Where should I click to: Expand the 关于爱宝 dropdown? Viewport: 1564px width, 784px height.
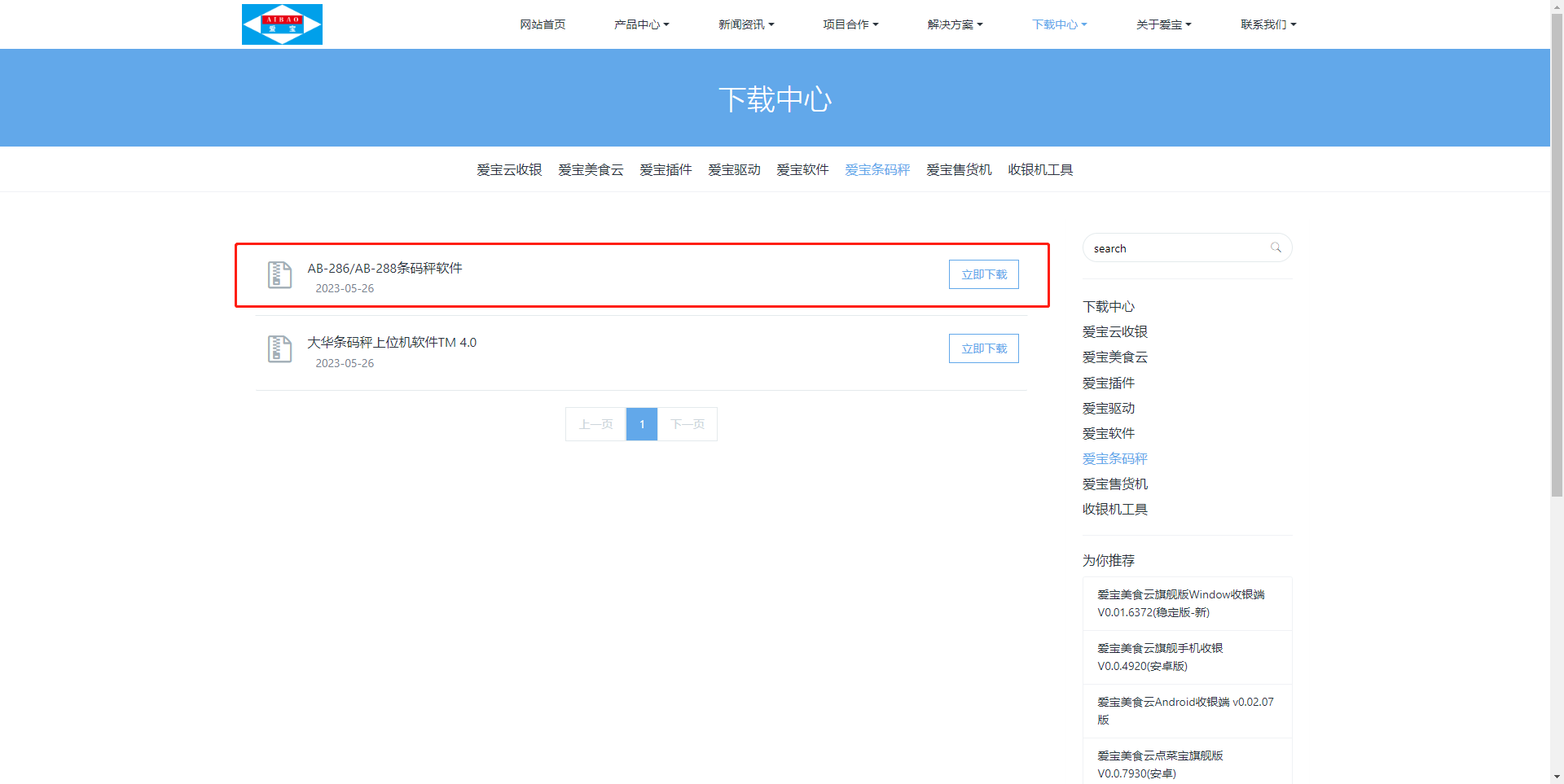click(1163, 24)
